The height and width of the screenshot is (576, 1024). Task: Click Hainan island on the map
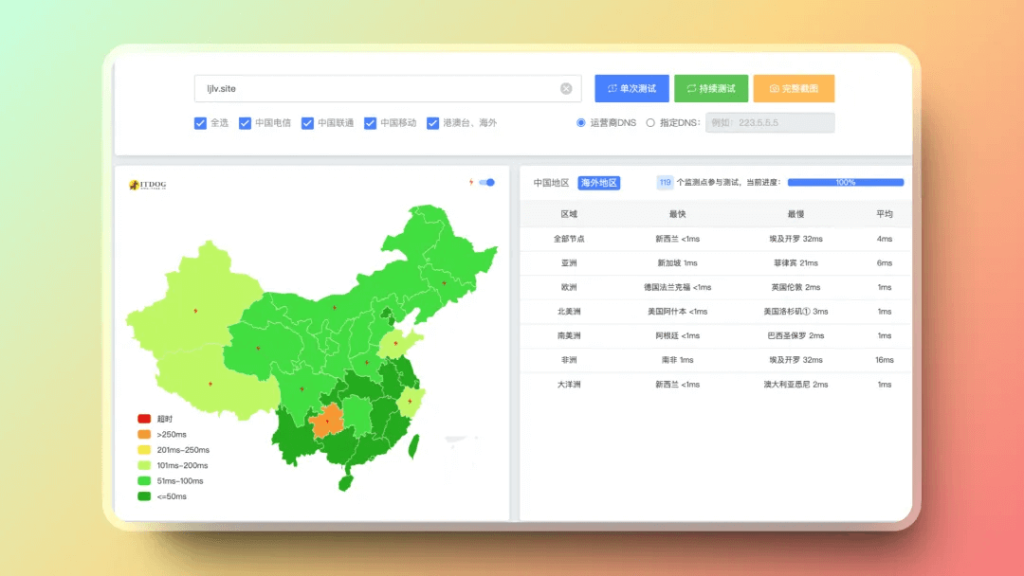coord(345,481)
